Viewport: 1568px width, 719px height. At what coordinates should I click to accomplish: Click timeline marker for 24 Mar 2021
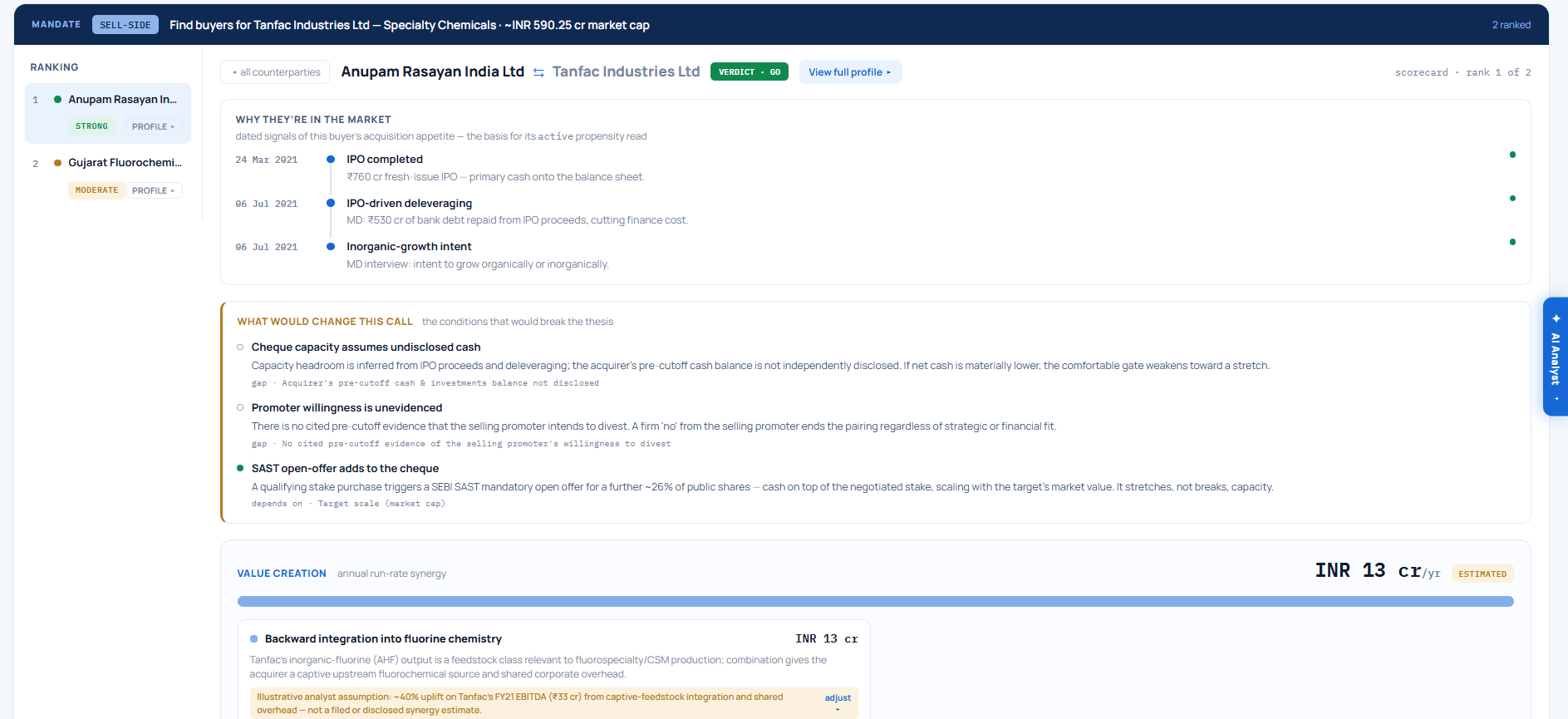(x=331, y=159)
